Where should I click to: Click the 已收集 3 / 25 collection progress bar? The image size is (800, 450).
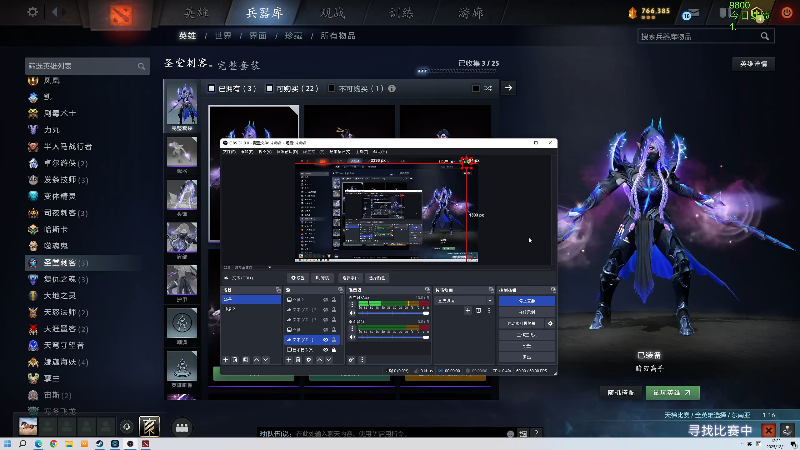point(458,71)
